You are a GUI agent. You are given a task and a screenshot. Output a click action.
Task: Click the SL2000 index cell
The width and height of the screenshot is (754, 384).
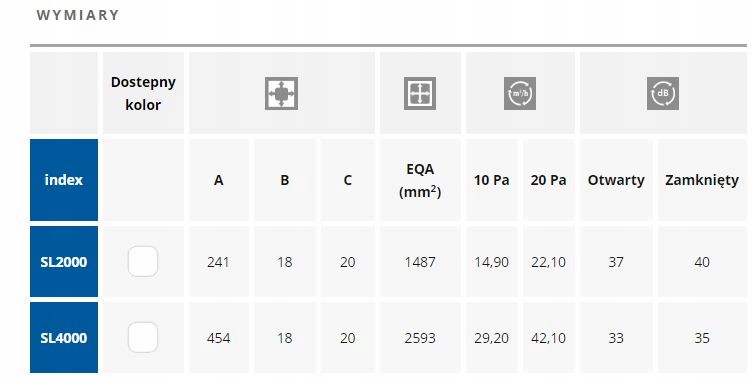coord(64,261)
